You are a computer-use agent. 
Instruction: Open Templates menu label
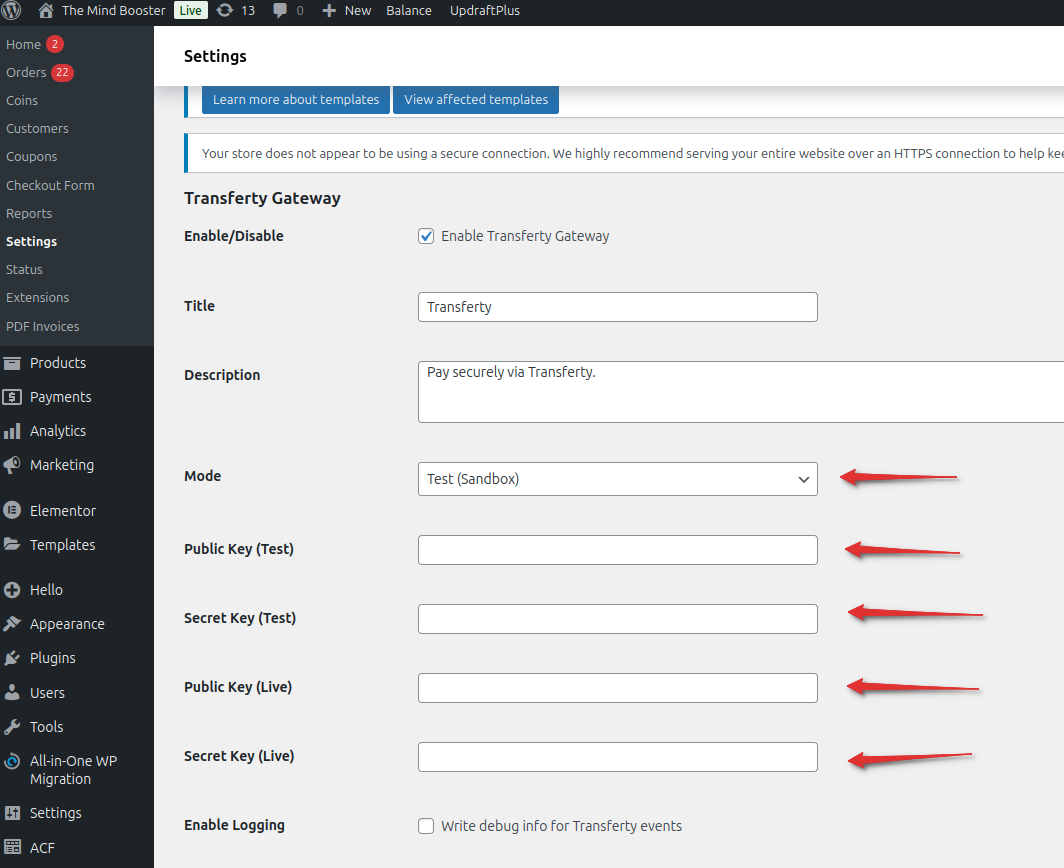62,544
